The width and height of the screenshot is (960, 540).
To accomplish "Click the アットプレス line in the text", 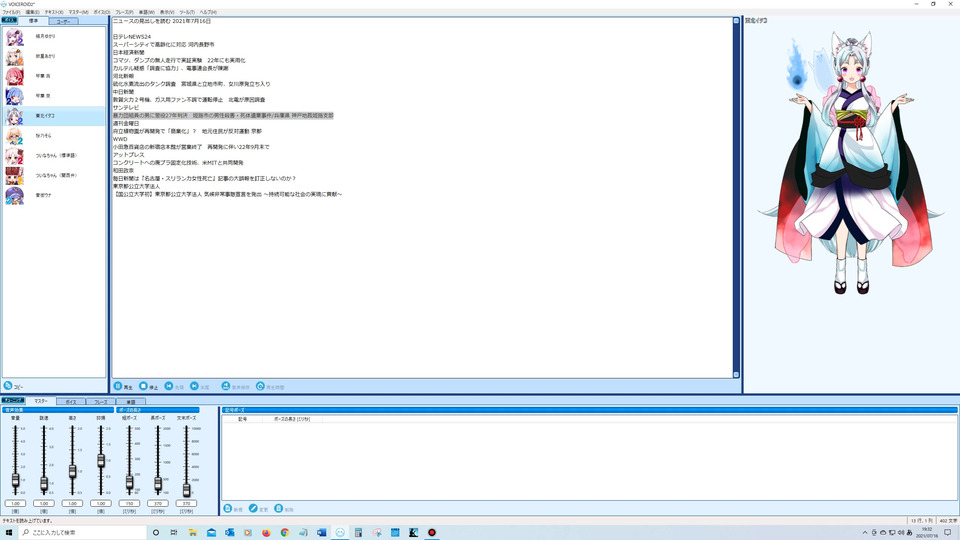I will pyautogui.click(x=129, y=155).
